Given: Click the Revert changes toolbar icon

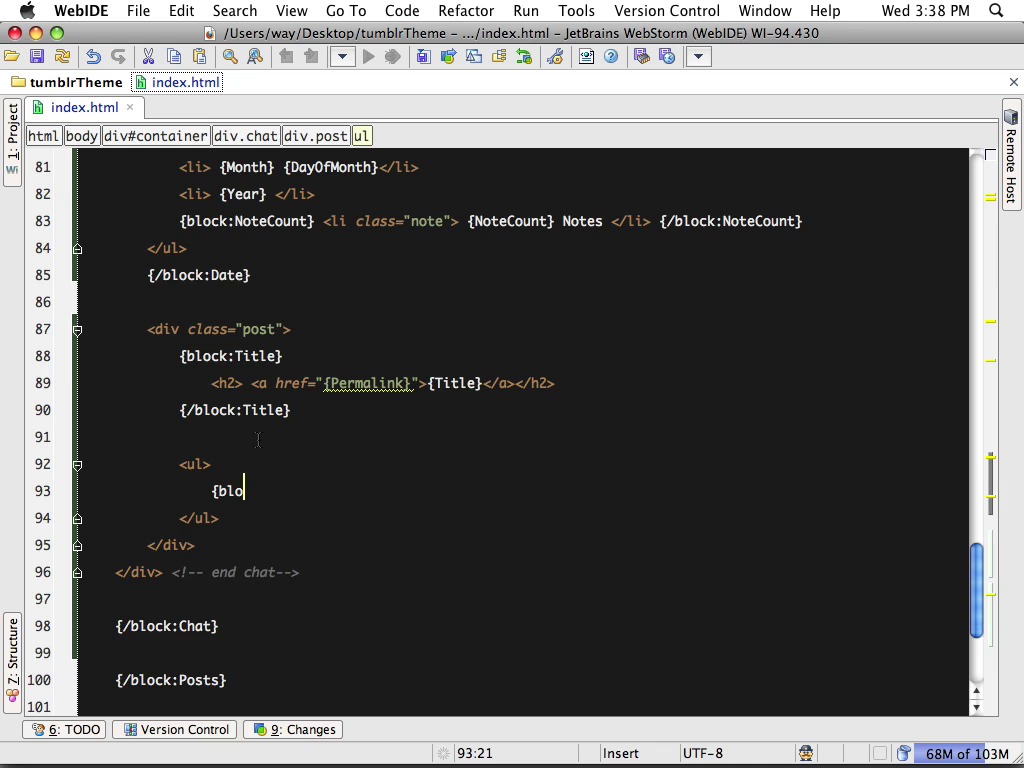Looking at the screenshot, I should point(524,57).
